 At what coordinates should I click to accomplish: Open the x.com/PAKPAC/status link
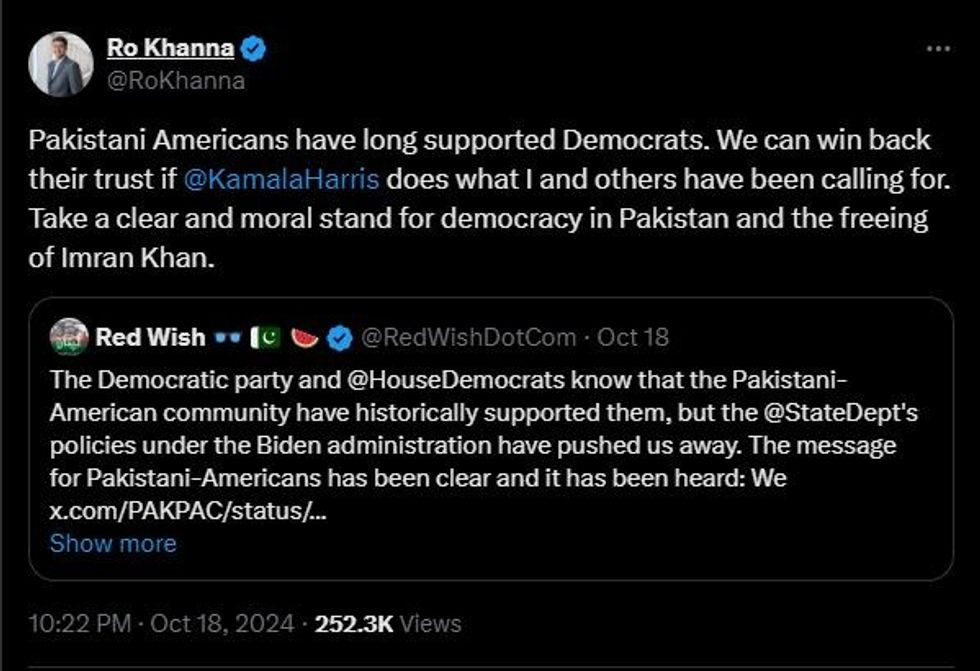tap(187, 510)
